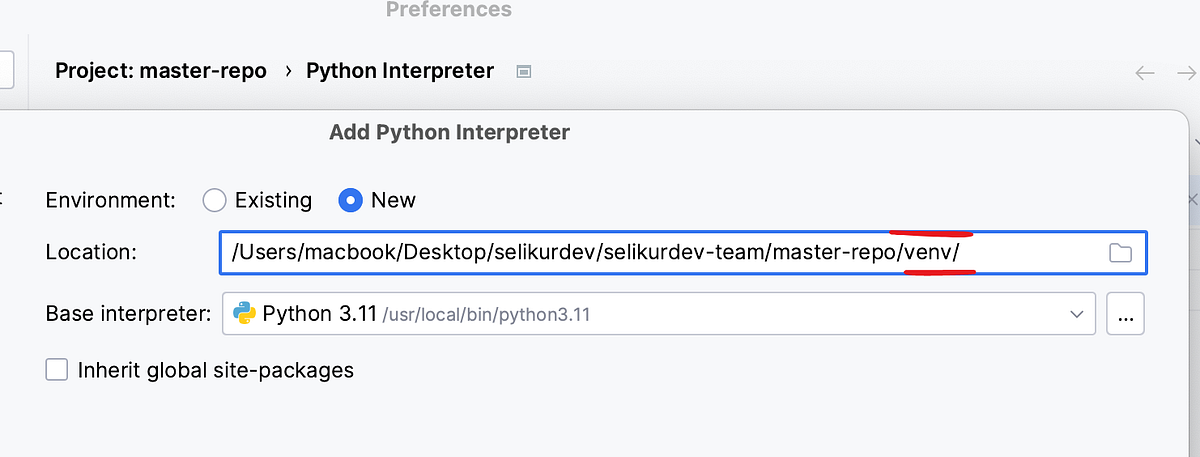Viewport: 1200px width, 457px height.
Task: Focus the Preferences search box at left
Action: [x=6, y=72]
